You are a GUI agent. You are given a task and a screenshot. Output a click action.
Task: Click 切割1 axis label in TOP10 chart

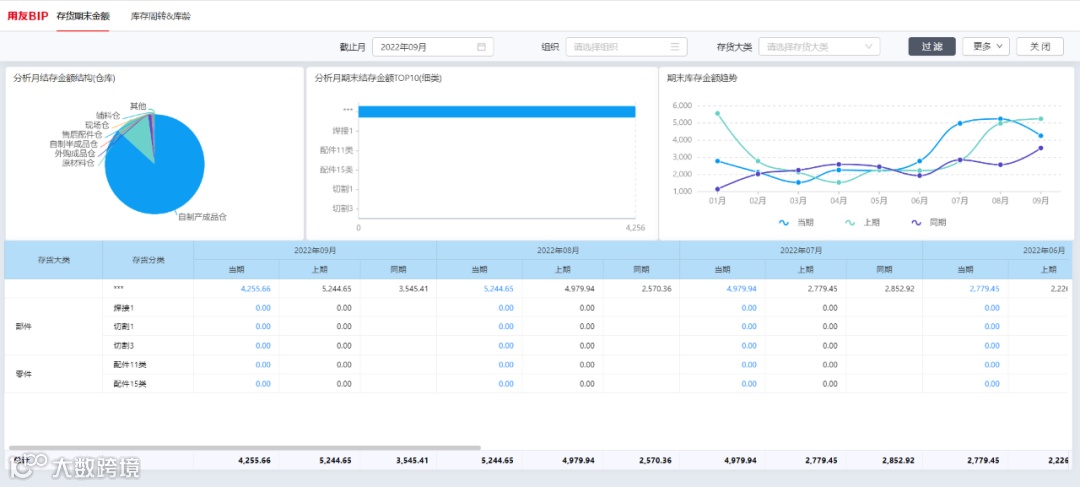point(342,188)
